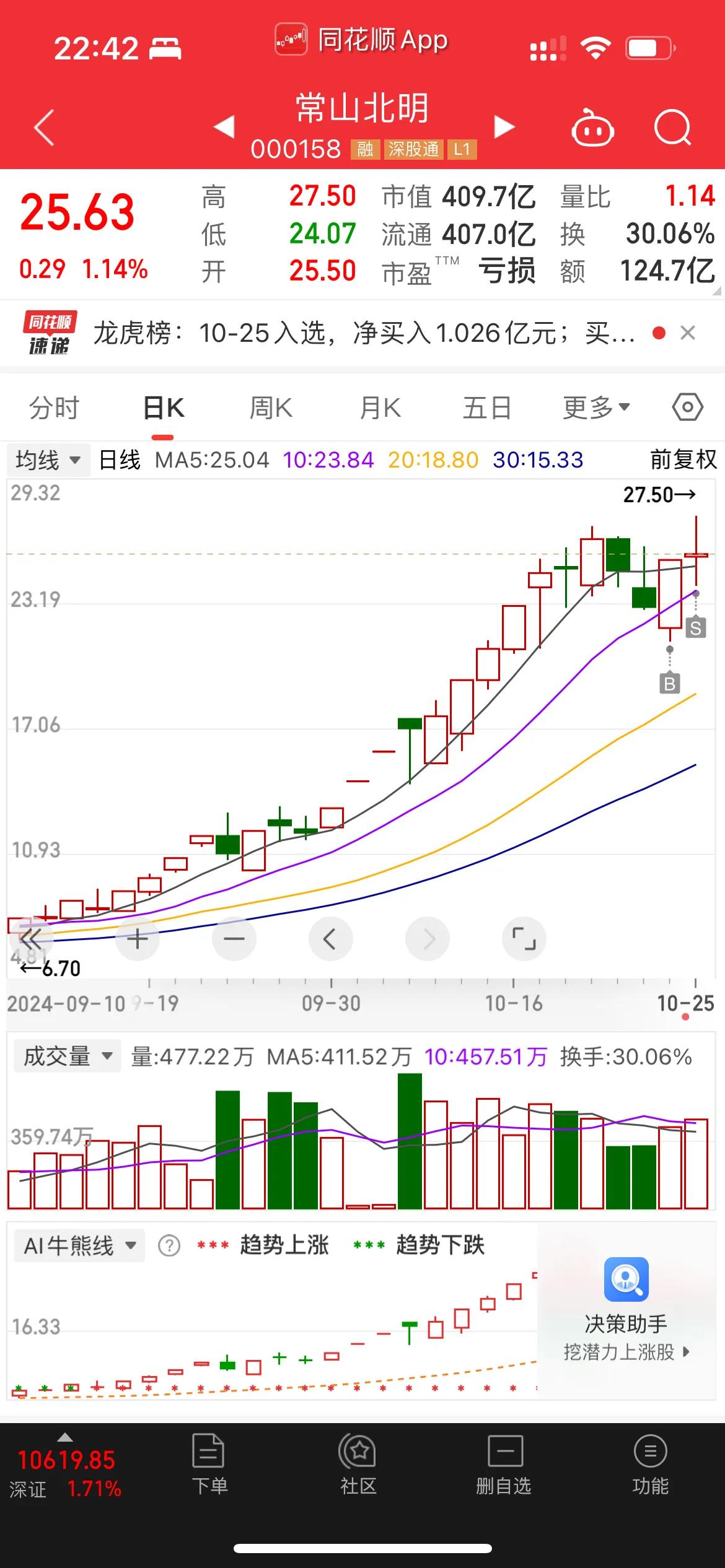The width and height of the screenshot is (725, 1568).
Task: Tap purple 10:23.84 MA label
Action: 328,460
